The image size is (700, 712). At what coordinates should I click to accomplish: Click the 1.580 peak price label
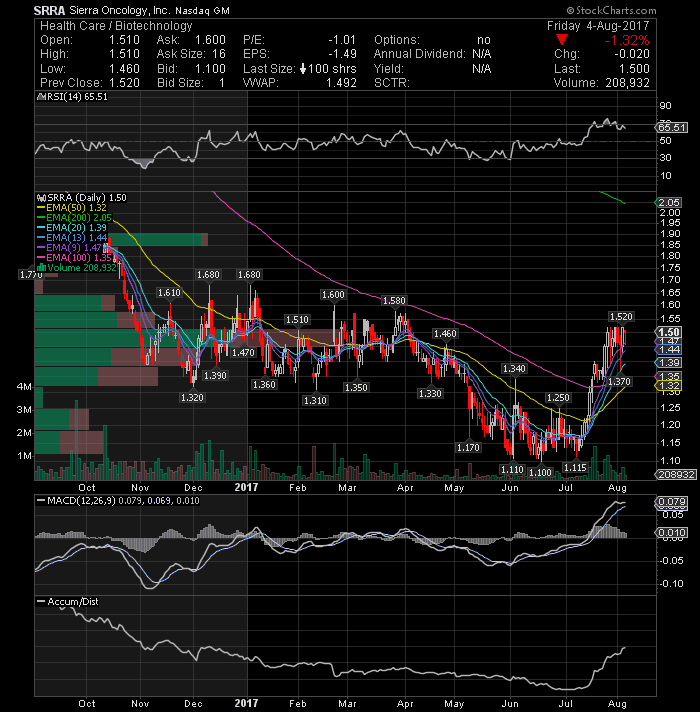(394, 301)
